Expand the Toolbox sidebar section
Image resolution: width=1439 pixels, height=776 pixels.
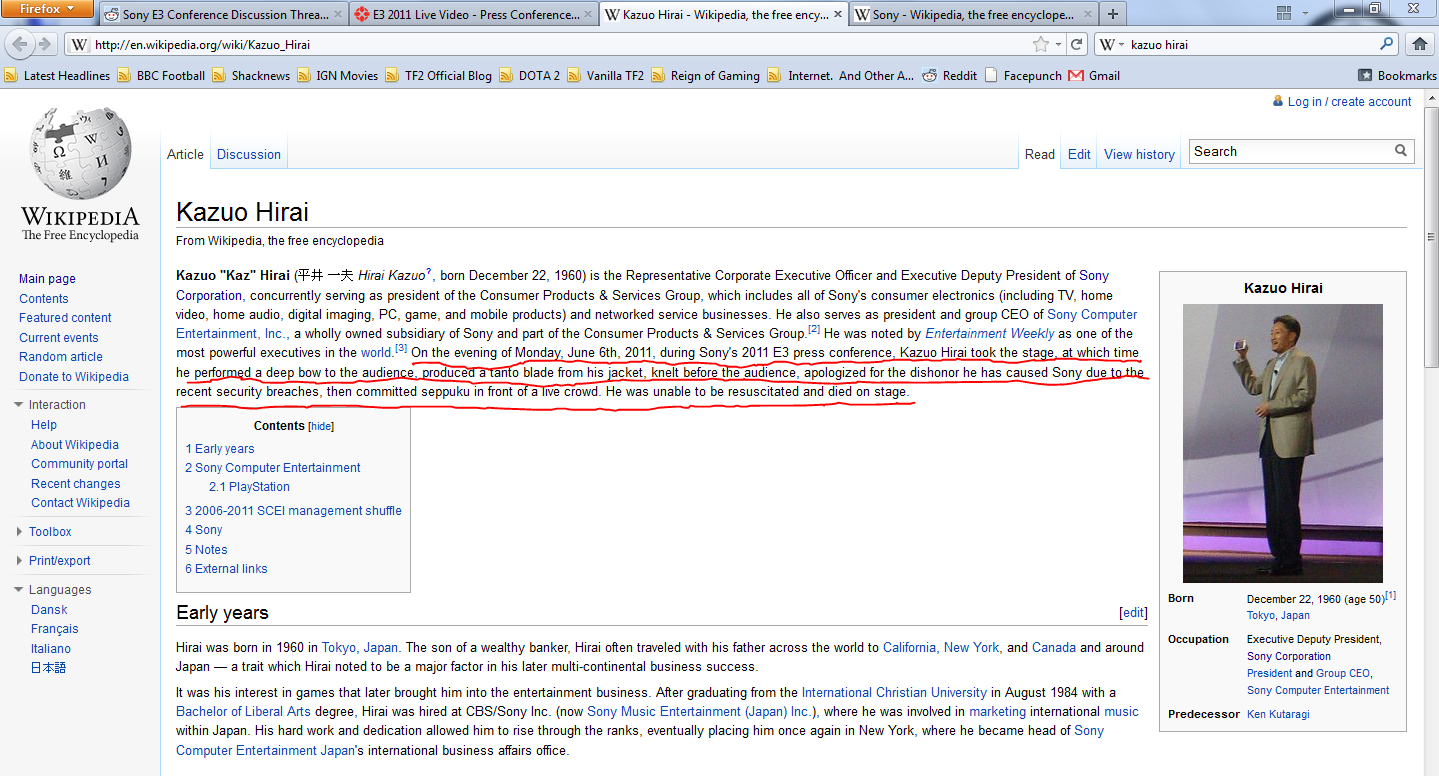[x=19, y=532]
